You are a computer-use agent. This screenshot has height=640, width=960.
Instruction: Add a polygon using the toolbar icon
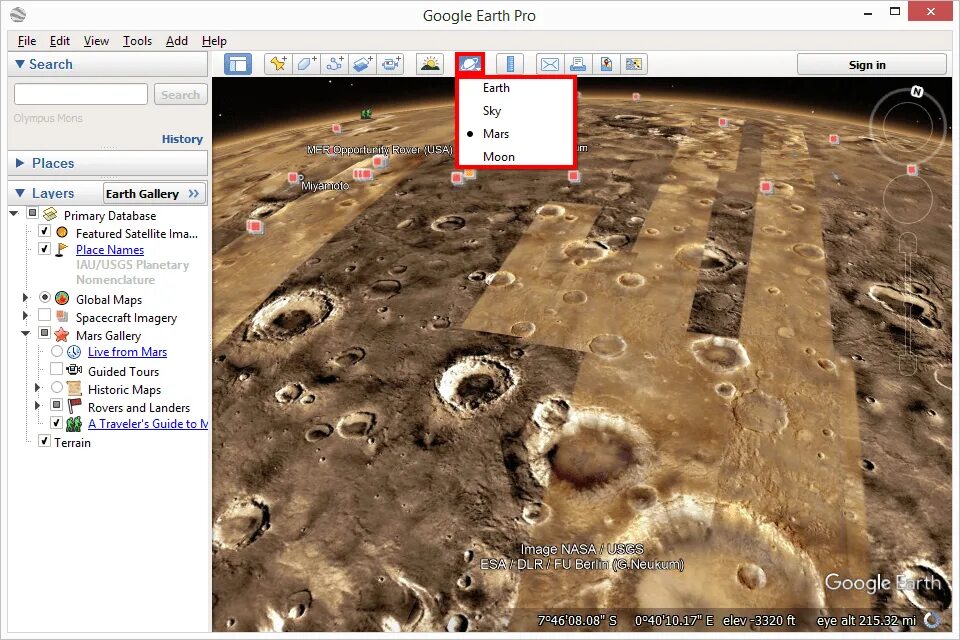click(306, 64)
